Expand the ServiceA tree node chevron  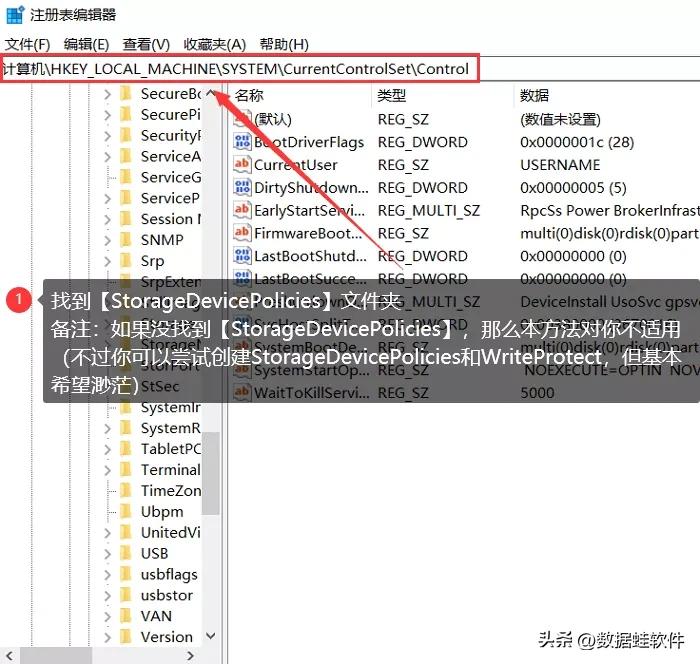pyautogui.click(x=107, y=157)
